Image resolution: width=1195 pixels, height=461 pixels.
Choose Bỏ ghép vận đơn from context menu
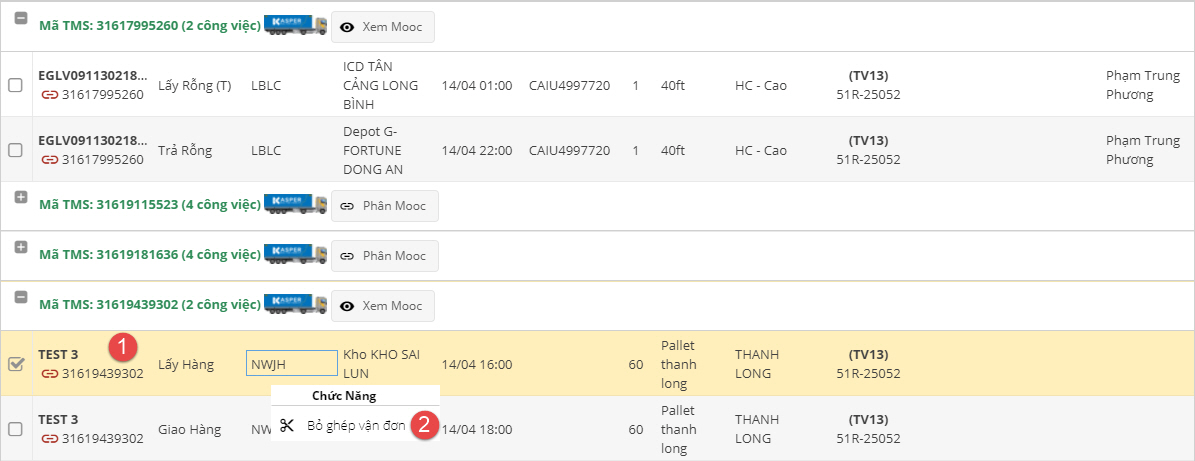tap(355, 426)
